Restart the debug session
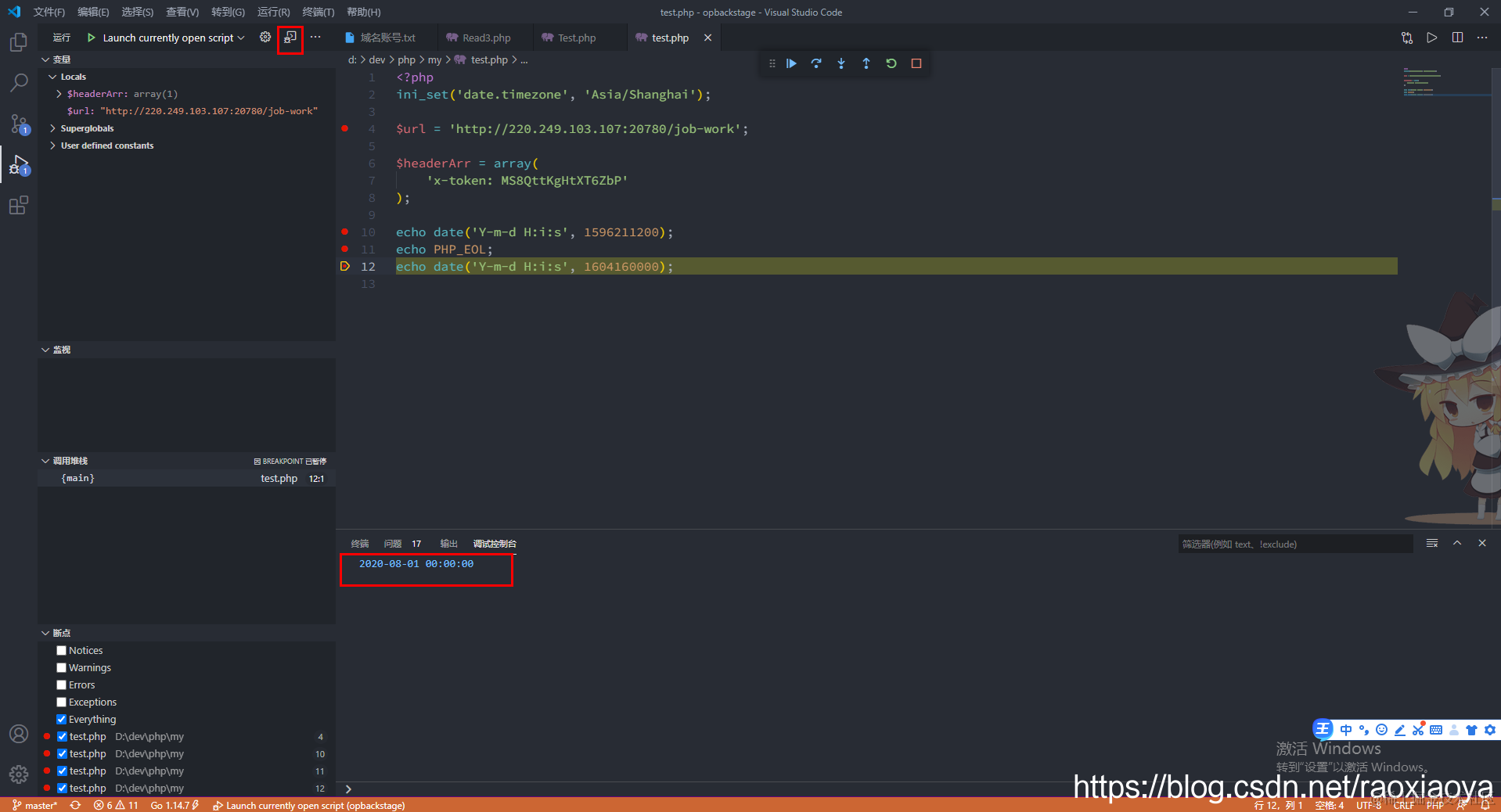The height and width of the screenshot is (812, 1501). click(891, 63)
